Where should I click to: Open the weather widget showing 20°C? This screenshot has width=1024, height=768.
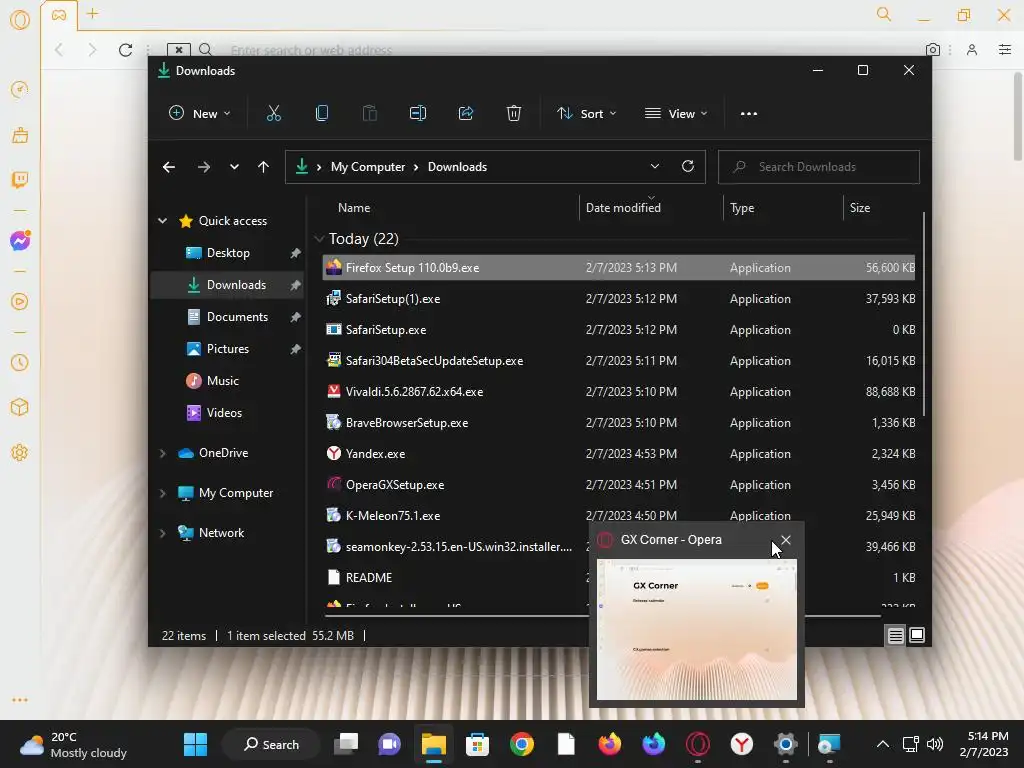tap(73, 744)
